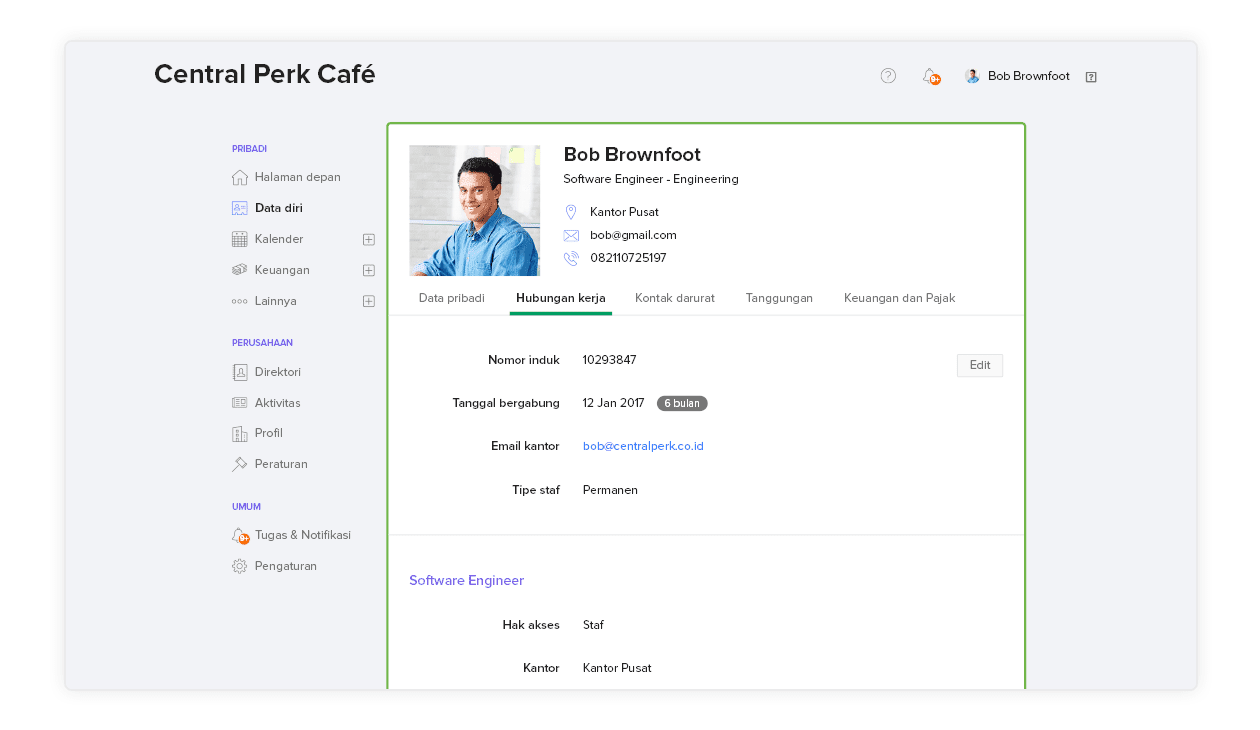Select Data diri in the sidebar
The width and height of the screenshot is (1260, 730).
click(279, 208)
